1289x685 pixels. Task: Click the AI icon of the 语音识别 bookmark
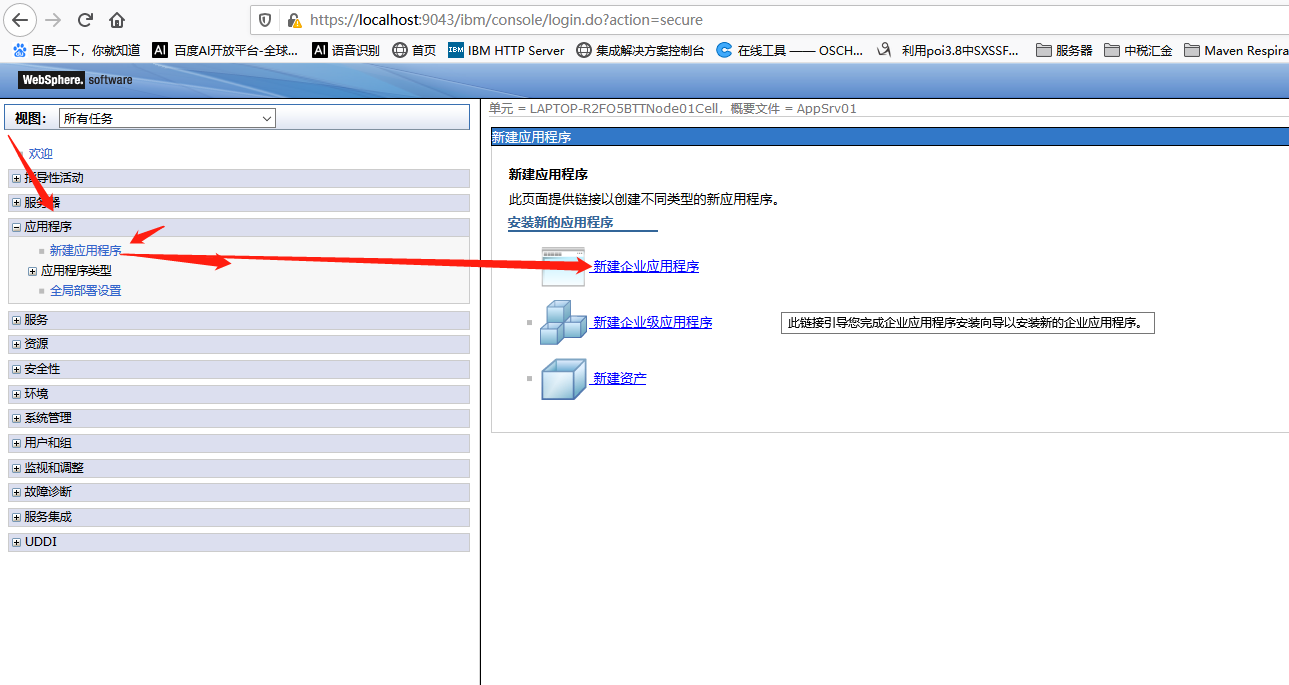(320, 50)
